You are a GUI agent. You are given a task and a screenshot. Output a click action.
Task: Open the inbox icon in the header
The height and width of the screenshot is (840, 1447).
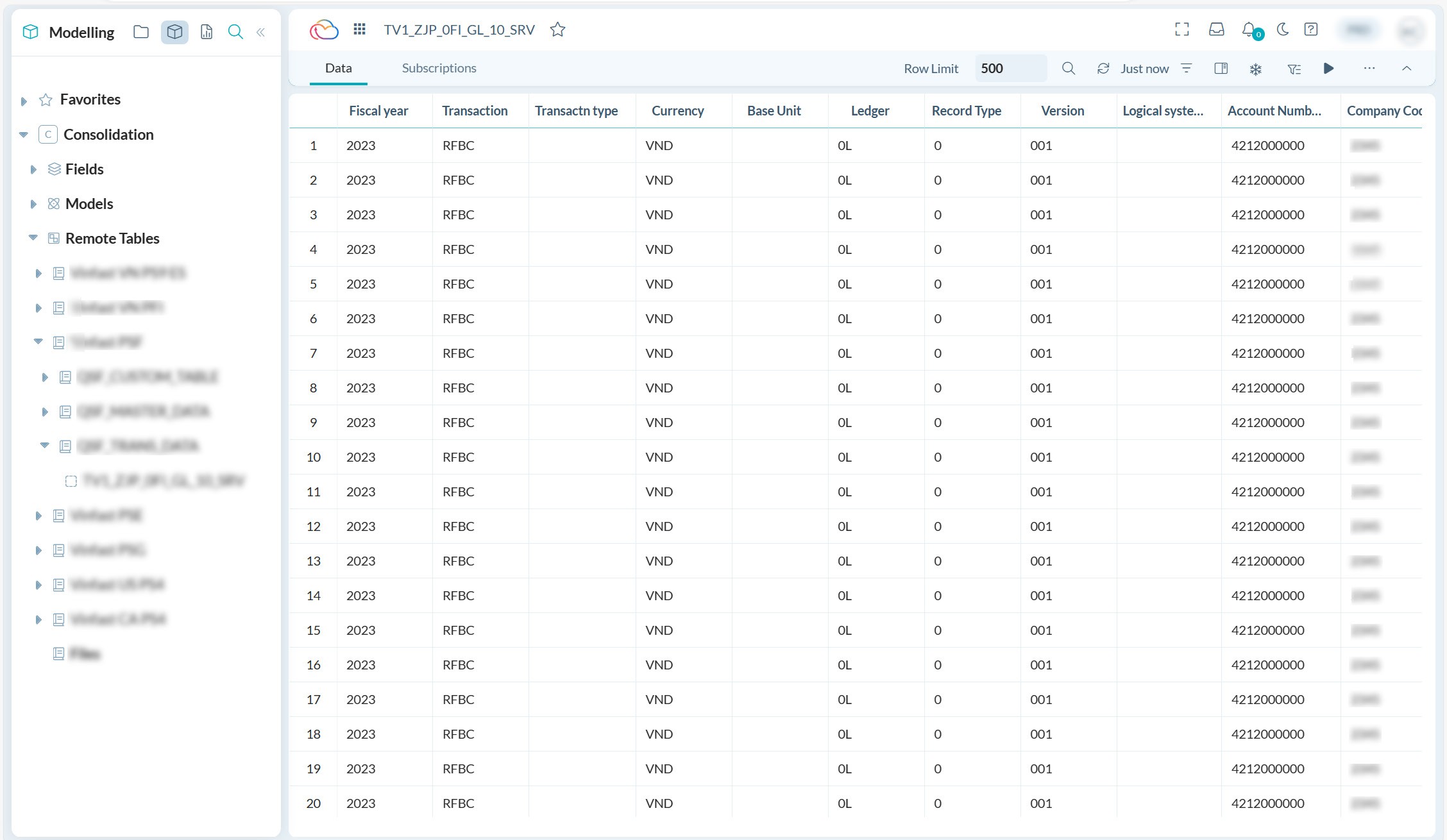[x=1216, y=29]
